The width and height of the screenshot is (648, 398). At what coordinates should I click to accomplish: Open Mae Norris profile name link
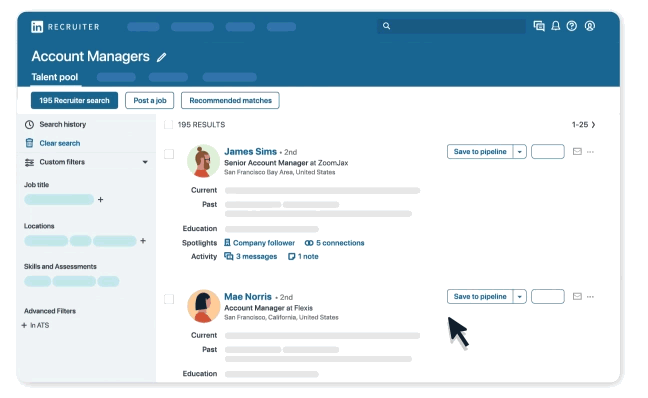[248, 296]
